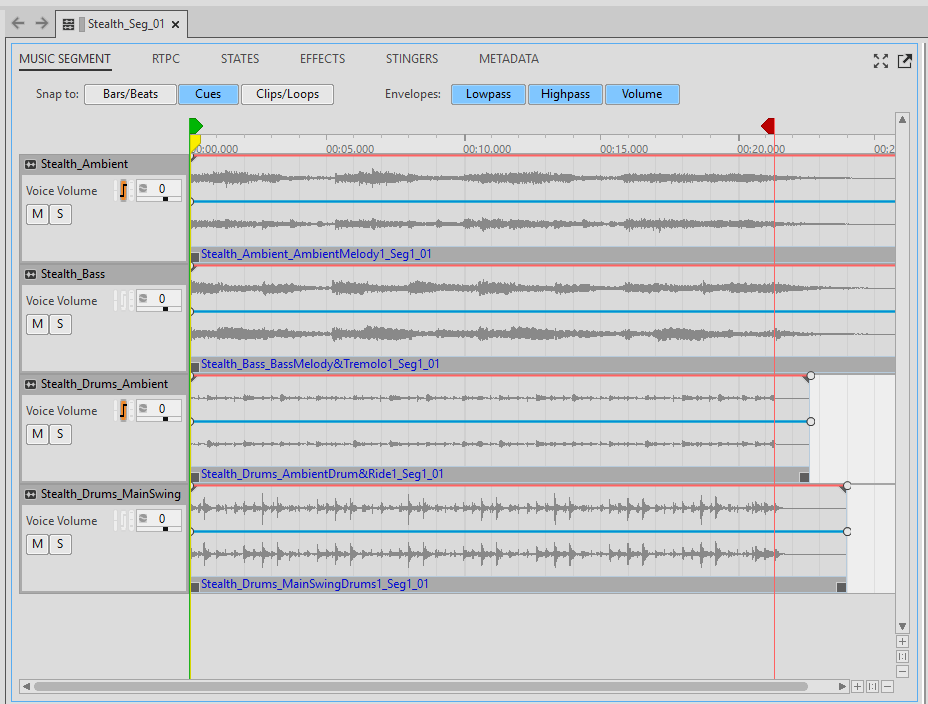Toggle Snap to Bars/Beats
Viewport: 928px width, 704px height.
point(130,94)
